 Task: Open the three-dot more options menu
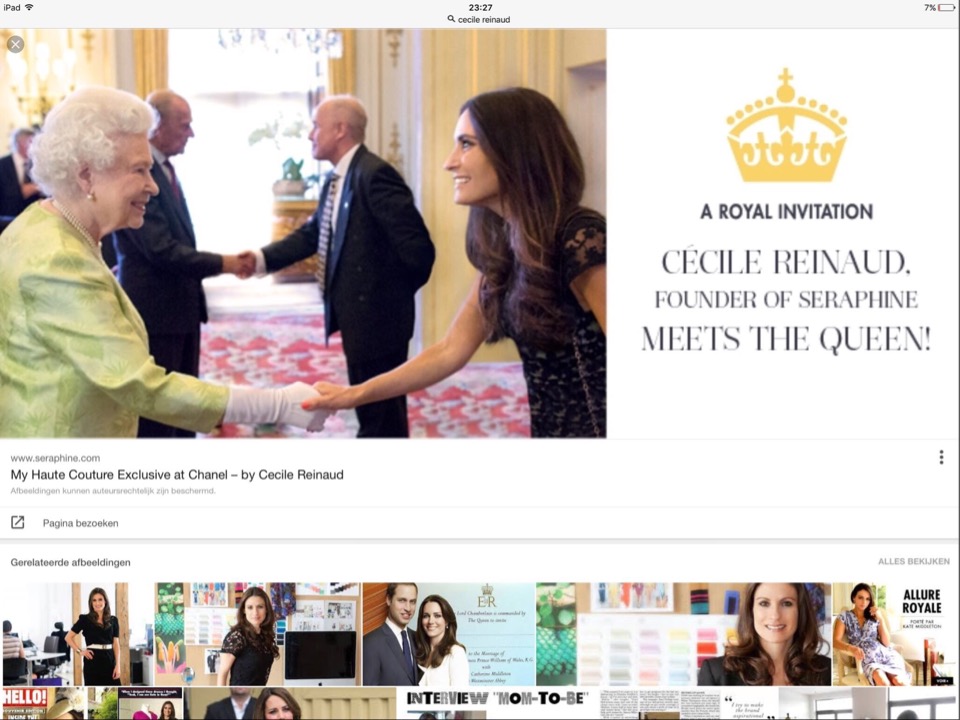pyautogui.click(x=941, y=457)
